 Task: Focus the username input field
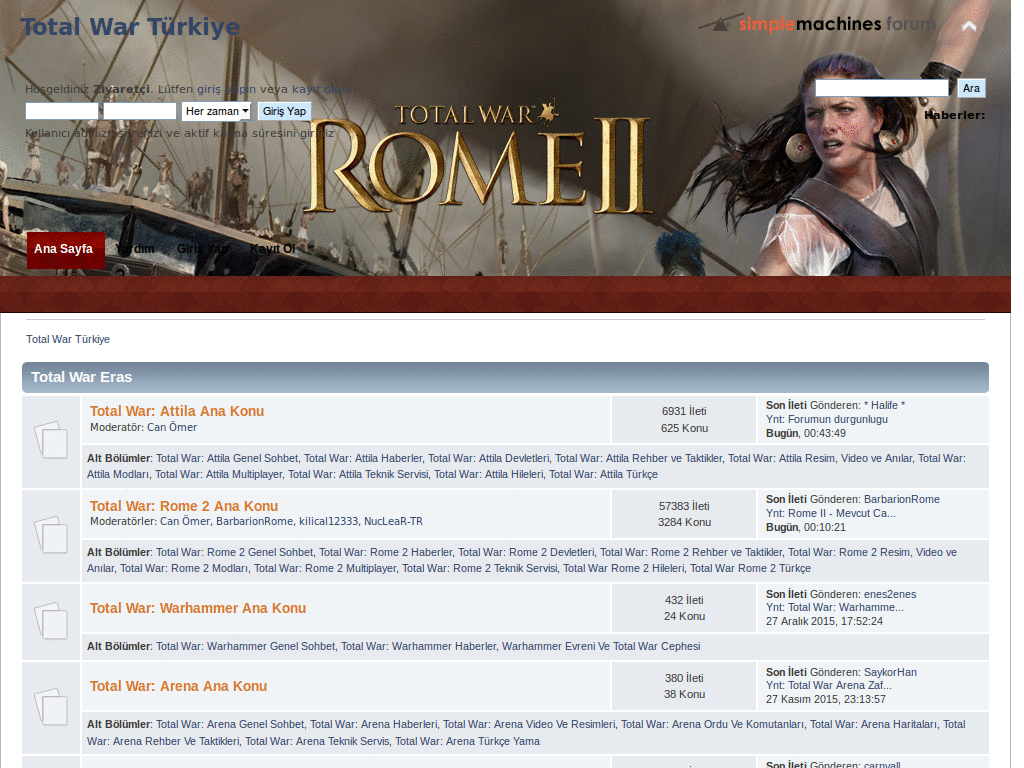click(62, 111)
